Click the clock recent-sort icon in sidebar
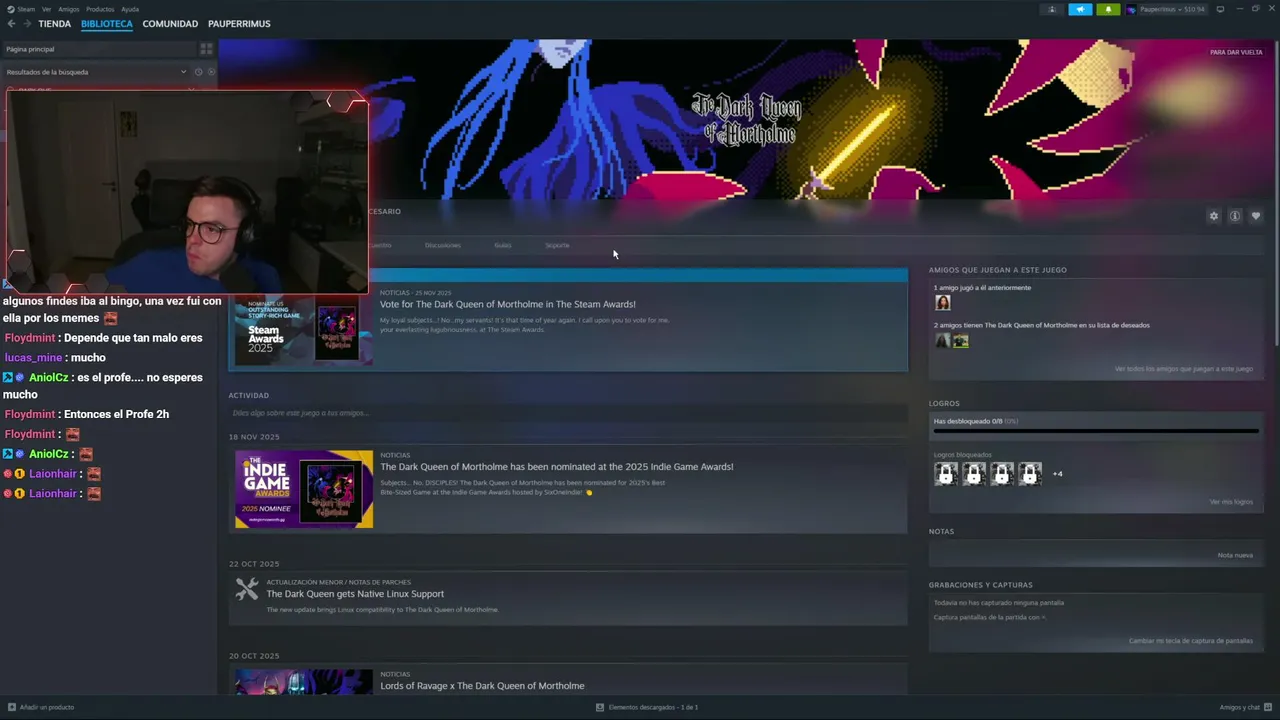The height and width of the screenshot is (720, 1280). pyautogui.click(x=198, y=72)
